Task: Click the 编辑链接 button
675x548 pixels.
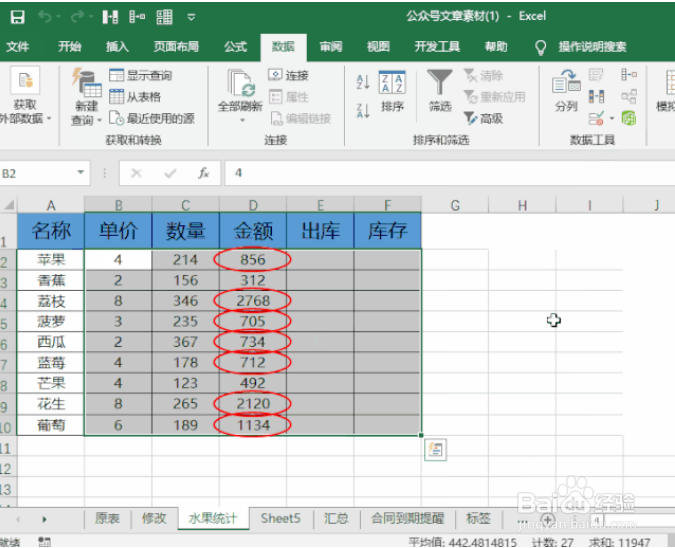Action: pyautogui.click(x=300, y=118)
